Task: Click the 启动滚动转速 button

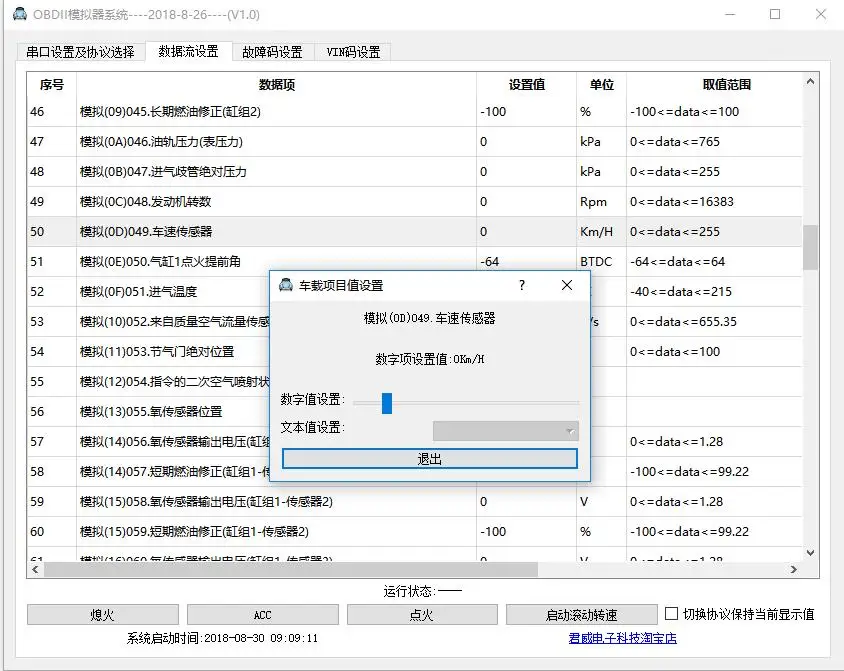Action: tap(581, 615)
